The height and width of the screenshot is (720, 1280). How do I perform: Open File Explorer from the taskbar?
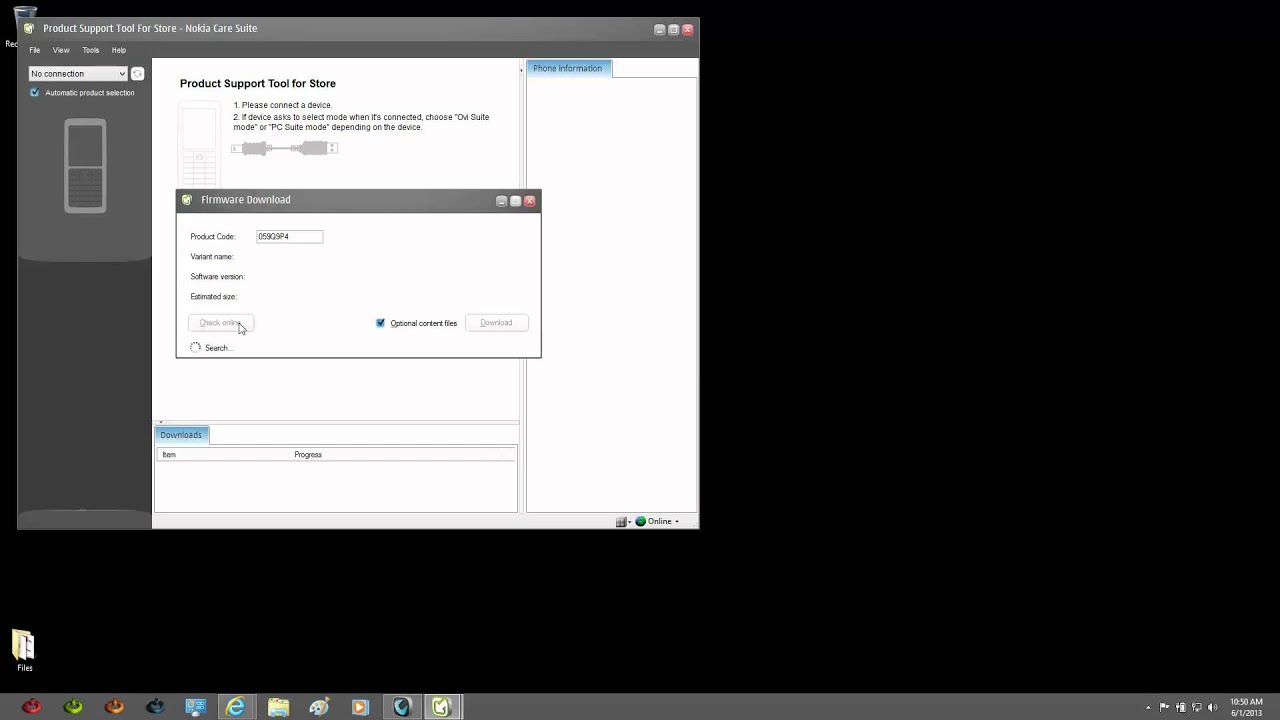[278, 707]
